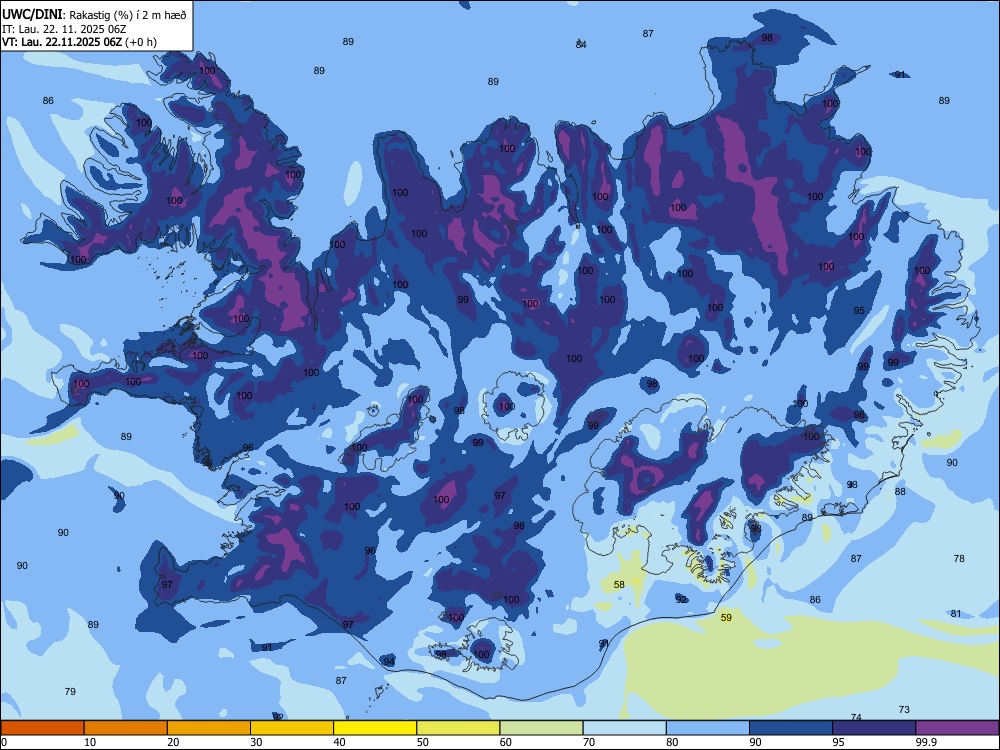
Task: Click the "20" legend tick label
Action: (x=173, y=742)
